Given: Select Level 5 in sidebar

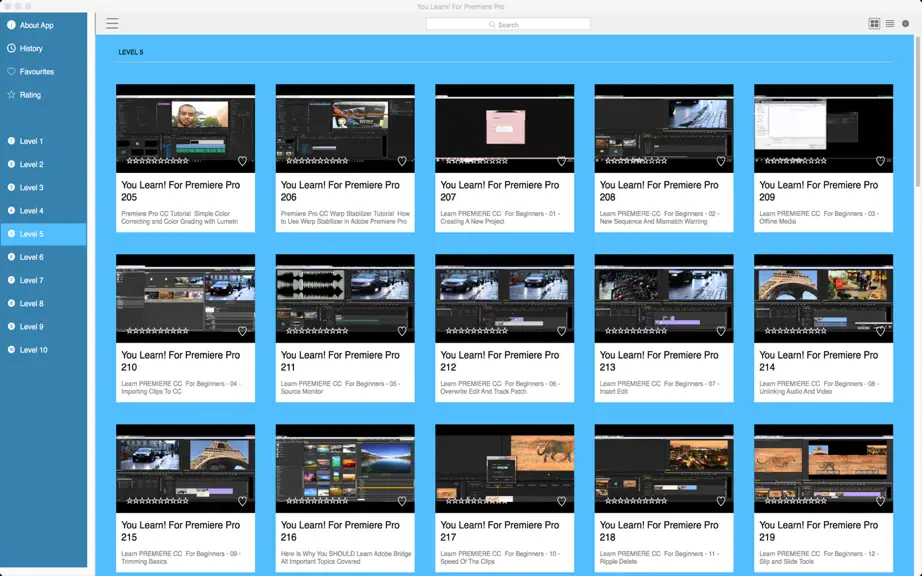Looking at the screenshot, I should pos(44,234).
